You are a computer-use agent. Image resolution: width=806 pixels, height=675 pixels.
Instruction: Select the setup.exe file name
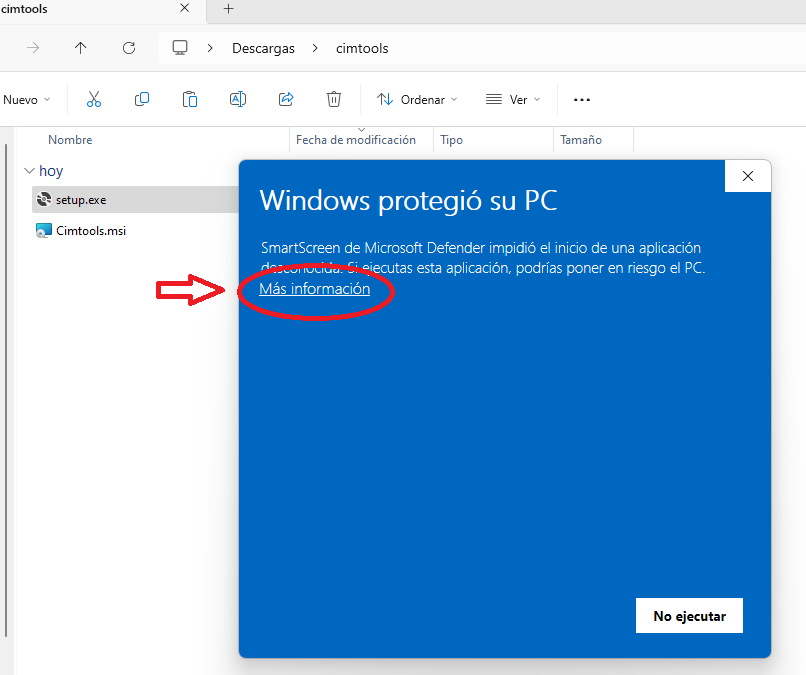click(81, 200)
